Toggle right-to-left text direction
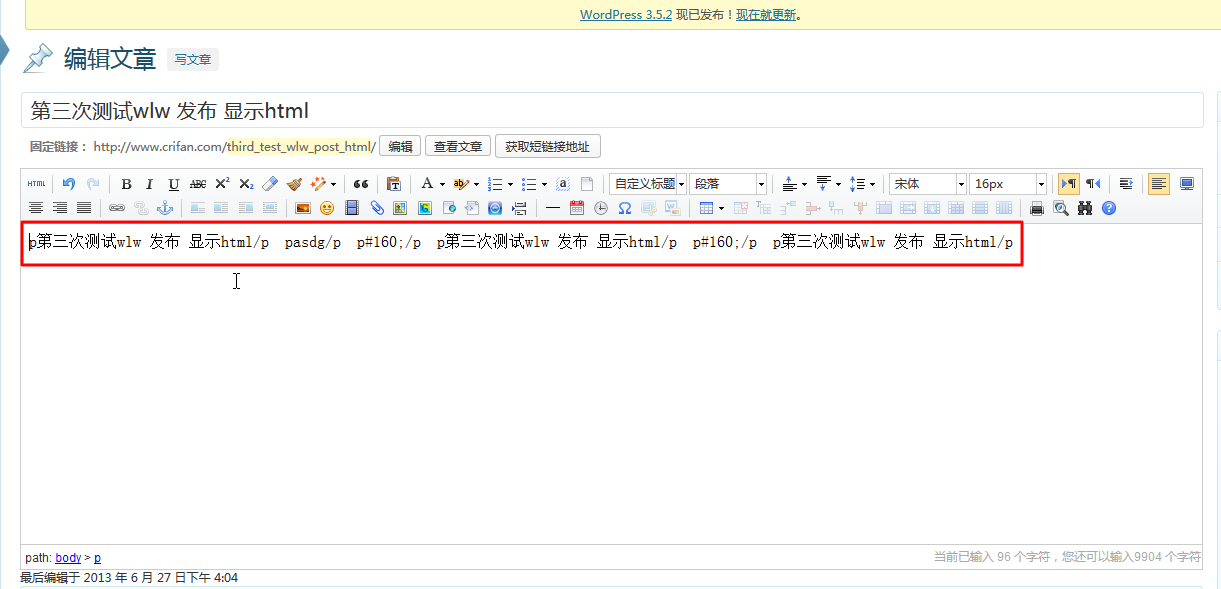 tap(1093, 184)
